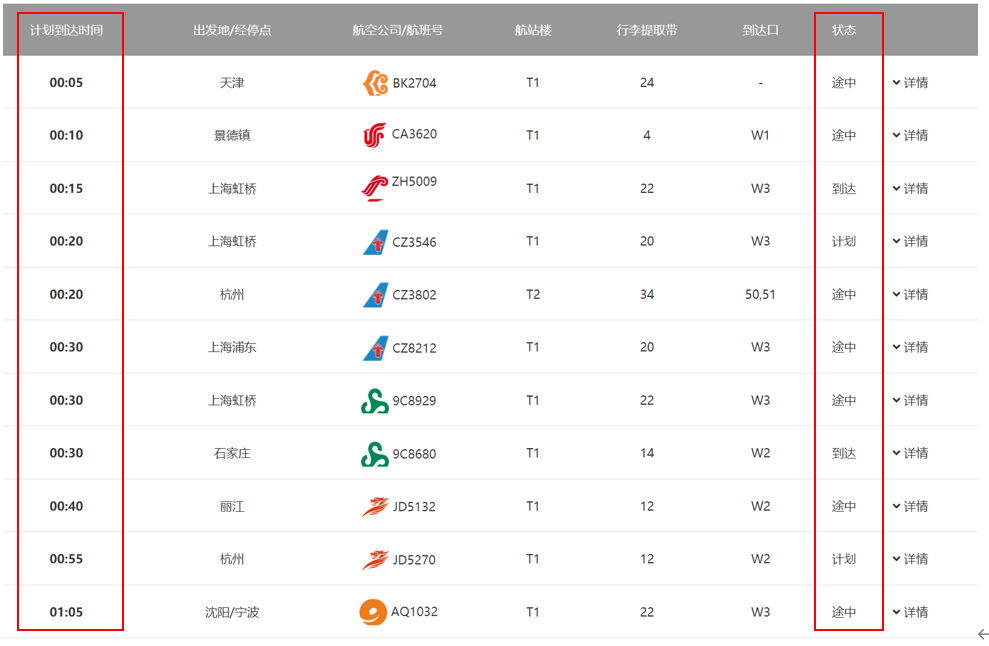The width and height of the screenshot is (989, 646).
Task: Show 详情 for the 杭州 CZ3802 flight
Action: tap(910, 294)
